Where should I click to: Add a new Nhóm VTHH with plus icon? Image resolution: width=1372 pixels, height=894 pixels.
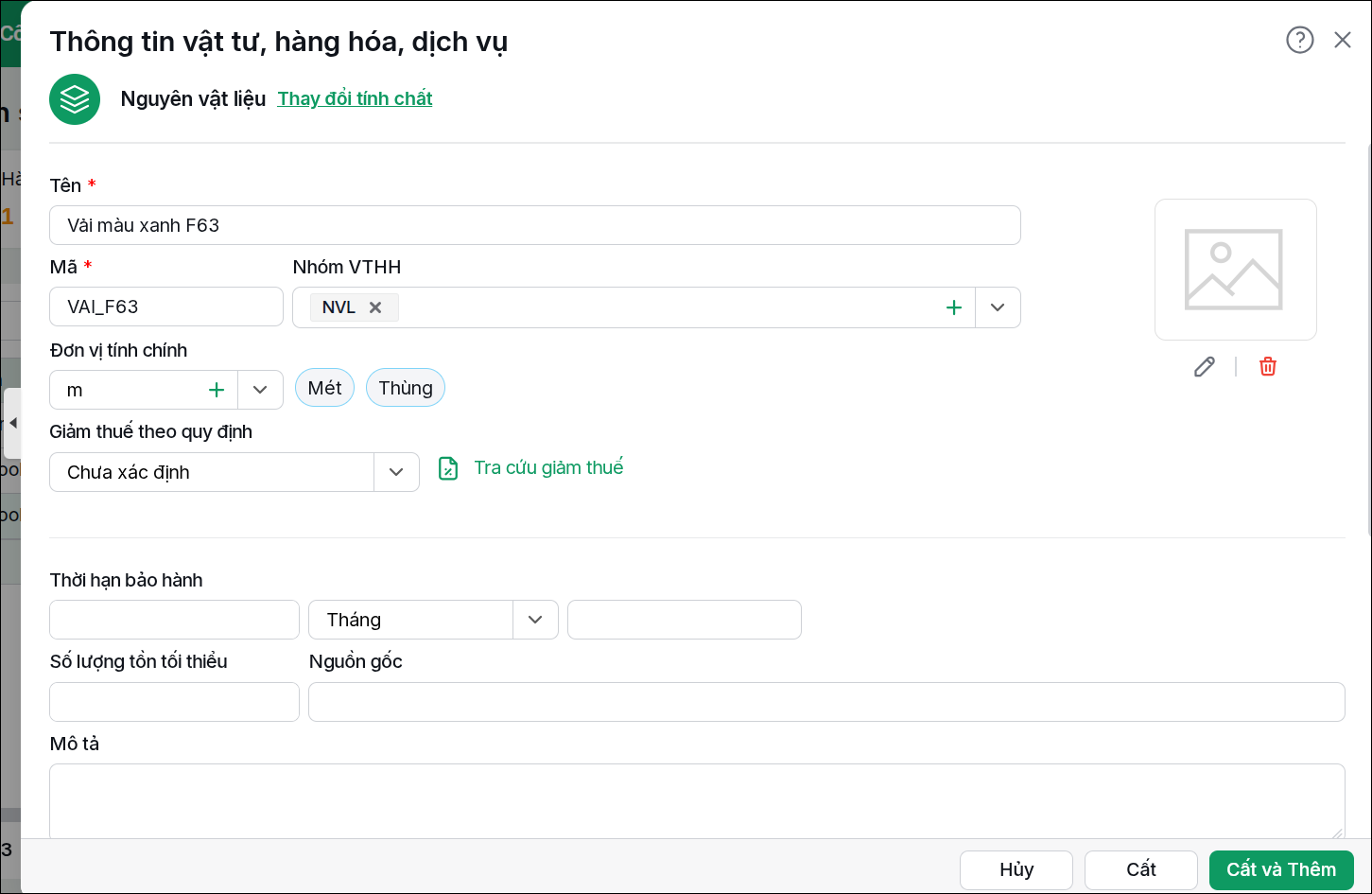[954, 307]
